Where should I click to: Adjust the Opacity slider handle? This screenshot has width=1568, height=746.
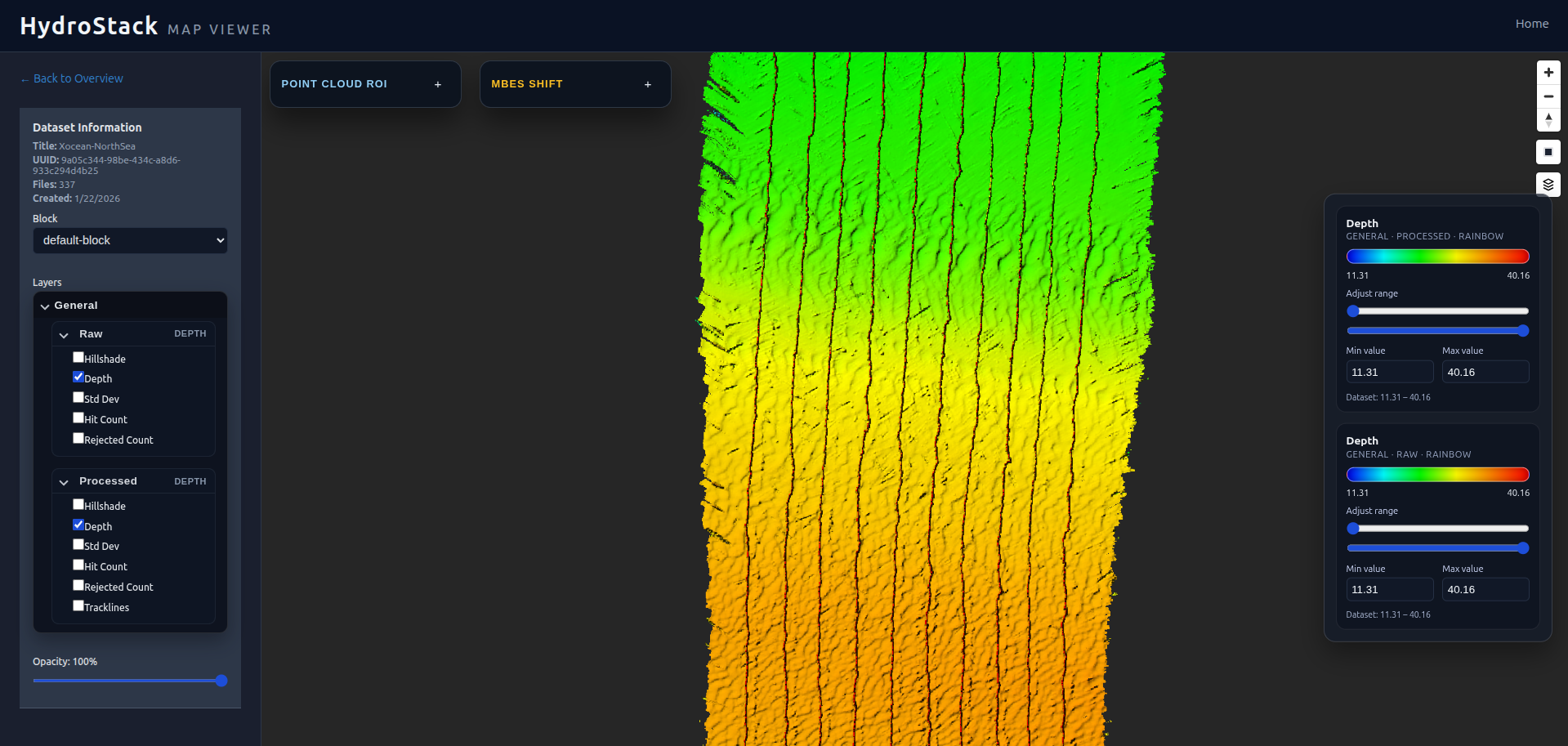(221, 680)
